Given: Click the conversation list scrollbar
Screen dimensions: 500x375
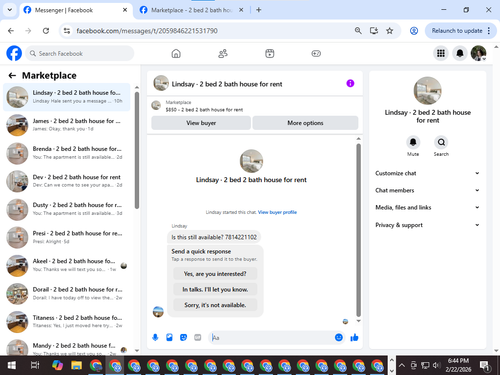Looking at the screenshot, I should (x=137, y=150).
